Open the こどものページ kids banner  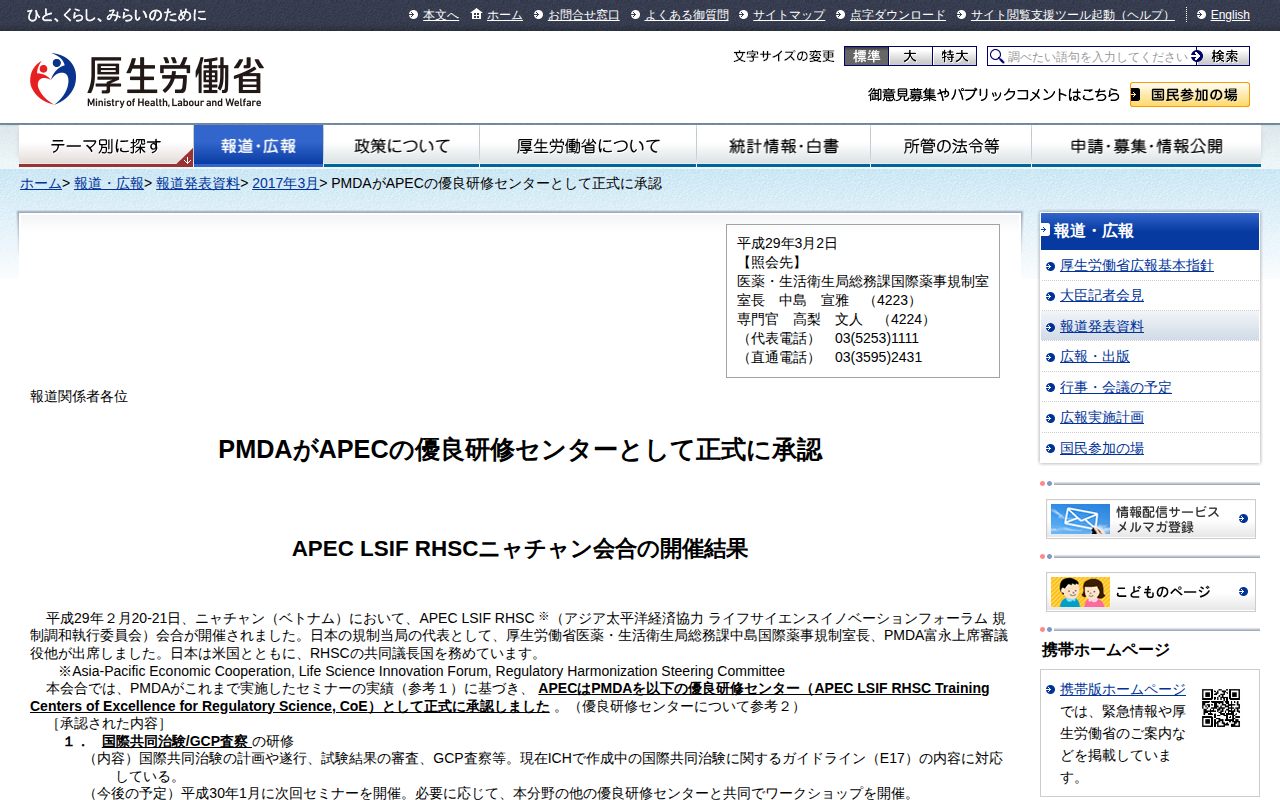coord(1150,592)
